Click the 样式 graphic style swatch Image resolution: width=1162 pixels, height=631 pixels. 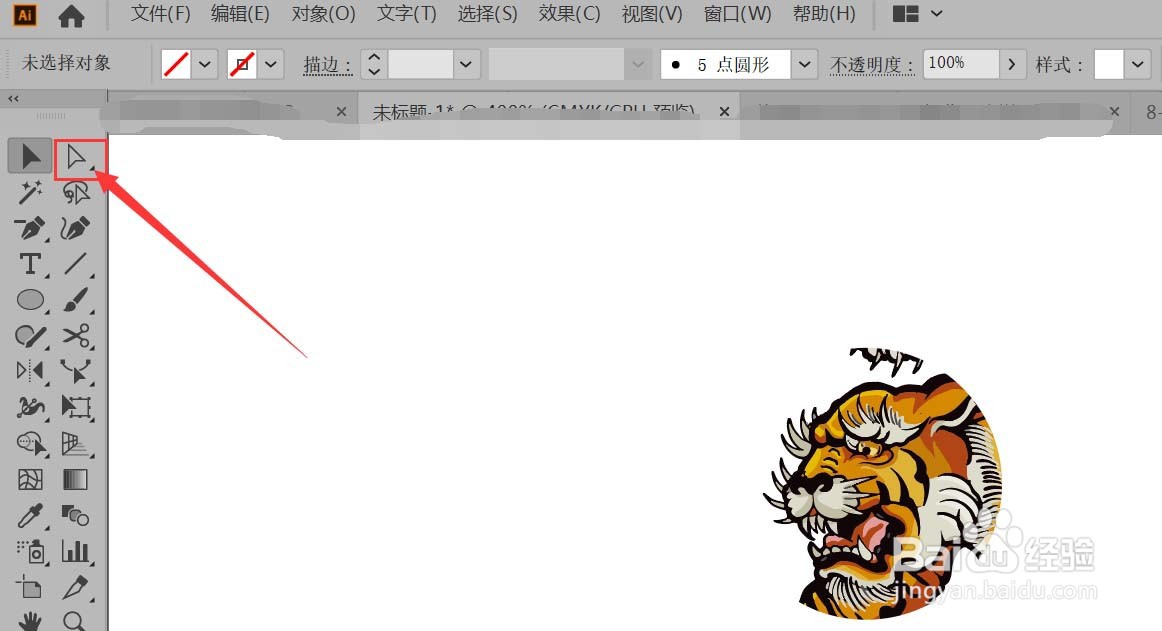pyautogui.click(x=1109, y=65)
